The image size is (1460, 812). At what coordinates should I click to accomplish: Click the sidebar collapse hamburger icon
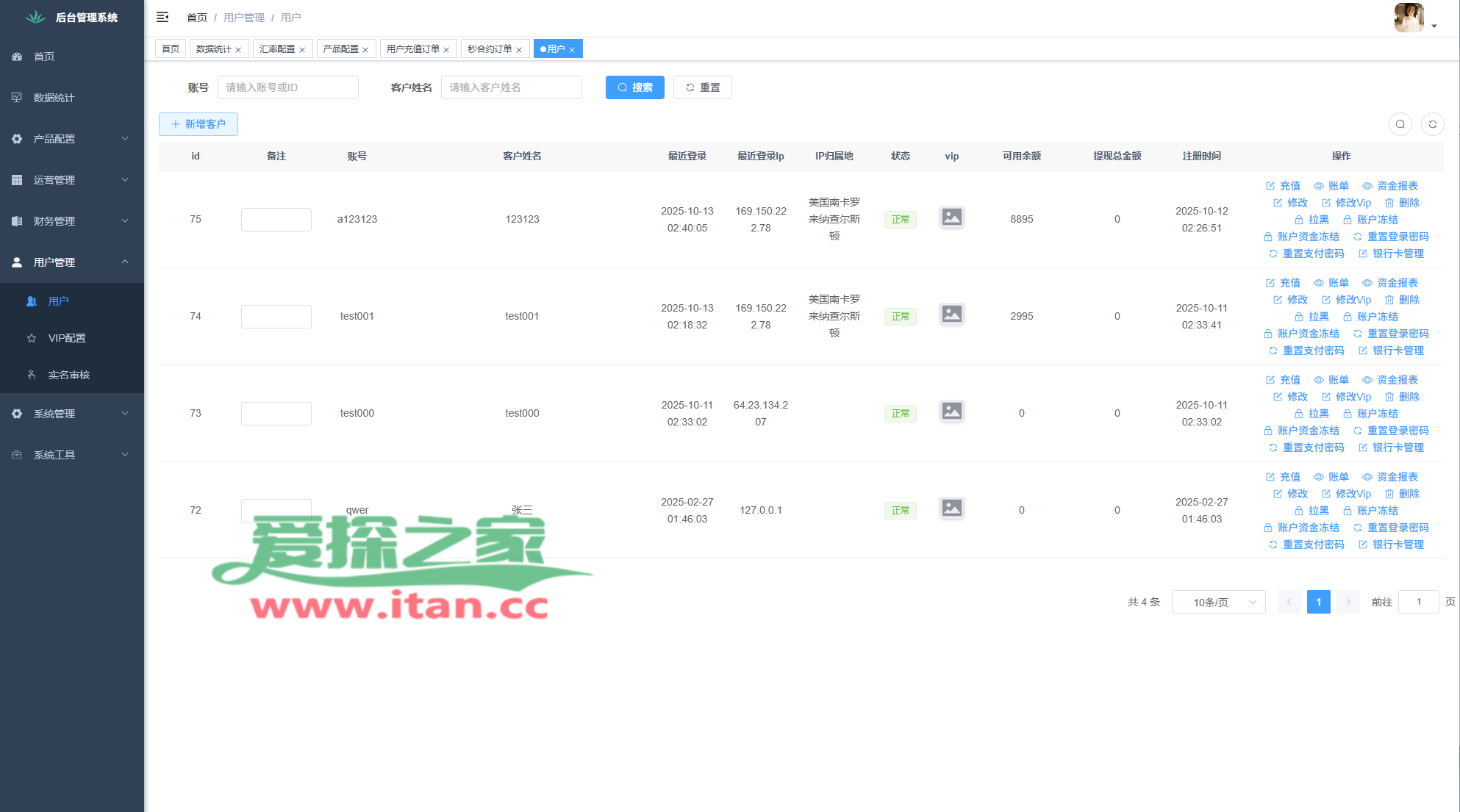[x=162, y=17]
